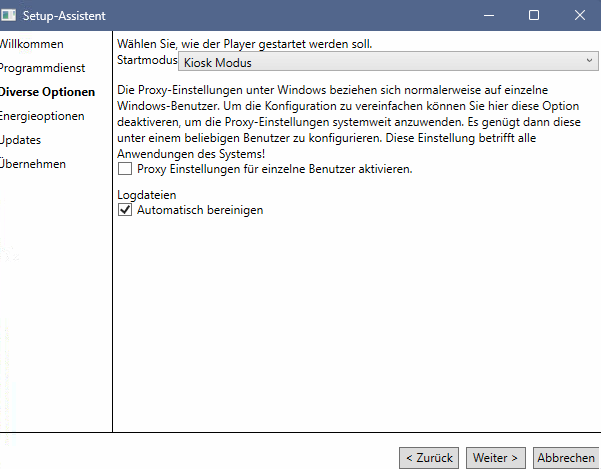Viewport: 601px width, 469px height.
Task: Open the Energieoptionen step
Action: tap(42, 116)
